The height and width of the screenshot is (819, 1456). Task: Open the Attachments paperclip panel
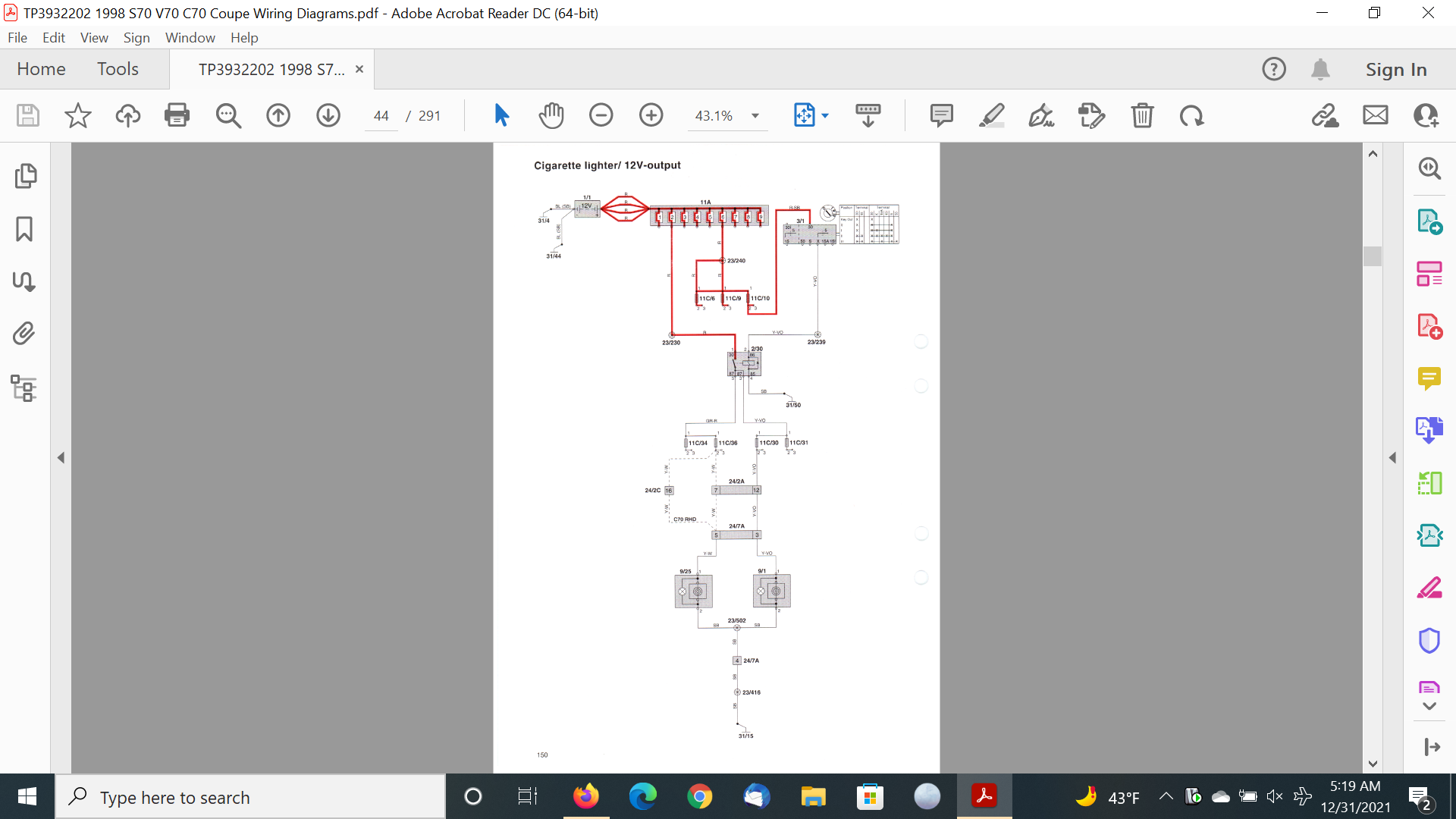click(24, 334)
